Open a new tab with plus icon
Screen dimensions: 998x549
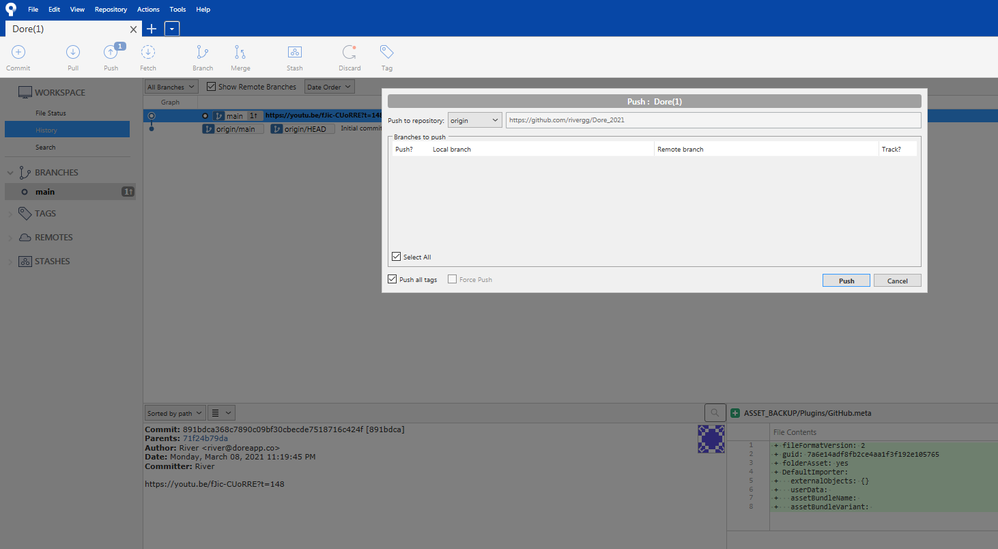click(151, 29)
